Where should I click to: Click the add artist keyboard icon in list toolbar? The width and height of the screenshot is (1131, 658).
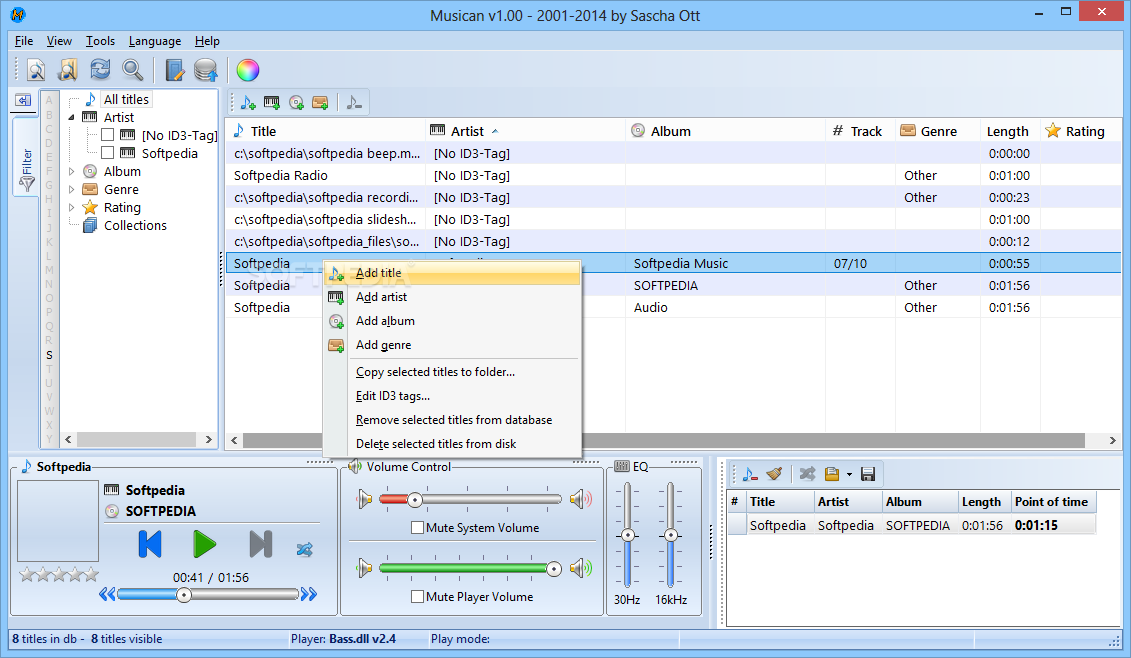pyautogui.click(x=272, y=103)
